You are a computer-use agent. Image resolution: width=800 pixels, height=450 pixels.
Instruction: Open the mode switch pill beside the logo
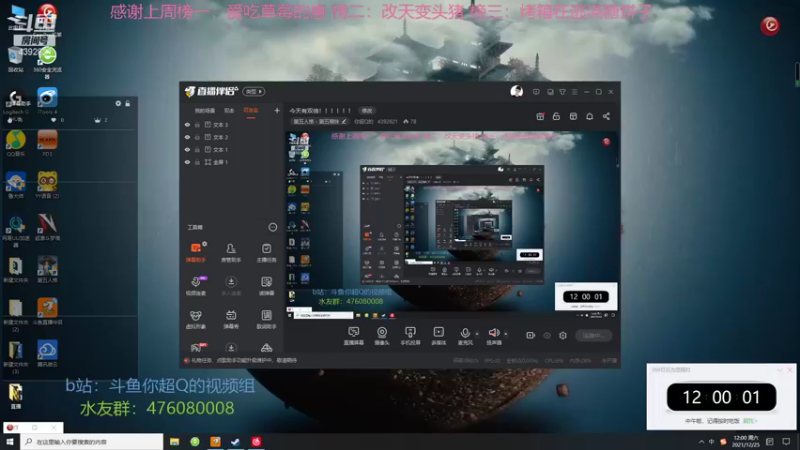254,91
